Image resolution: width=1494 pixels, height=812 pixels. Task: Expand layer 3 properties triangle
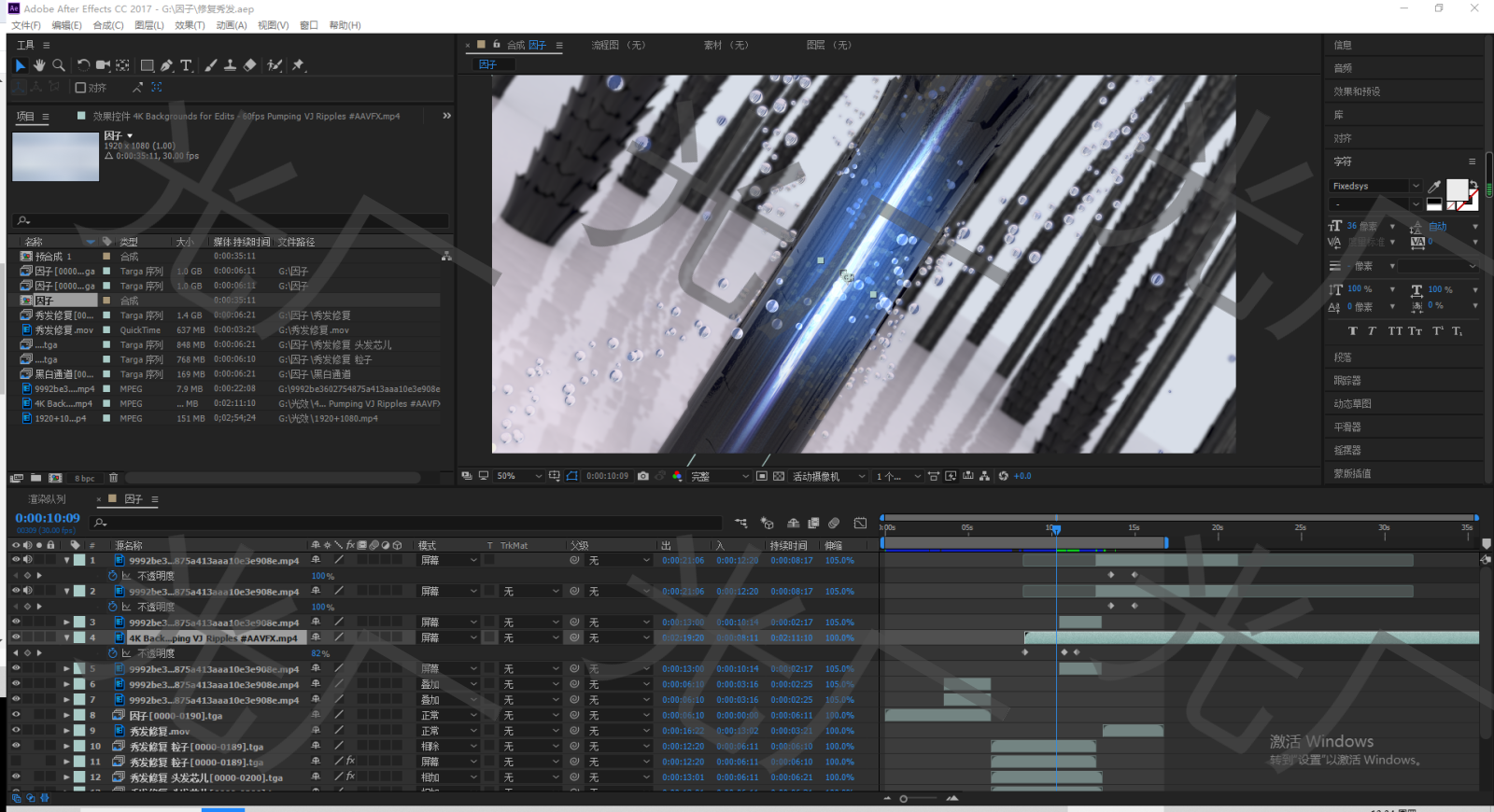pos(66,622)
